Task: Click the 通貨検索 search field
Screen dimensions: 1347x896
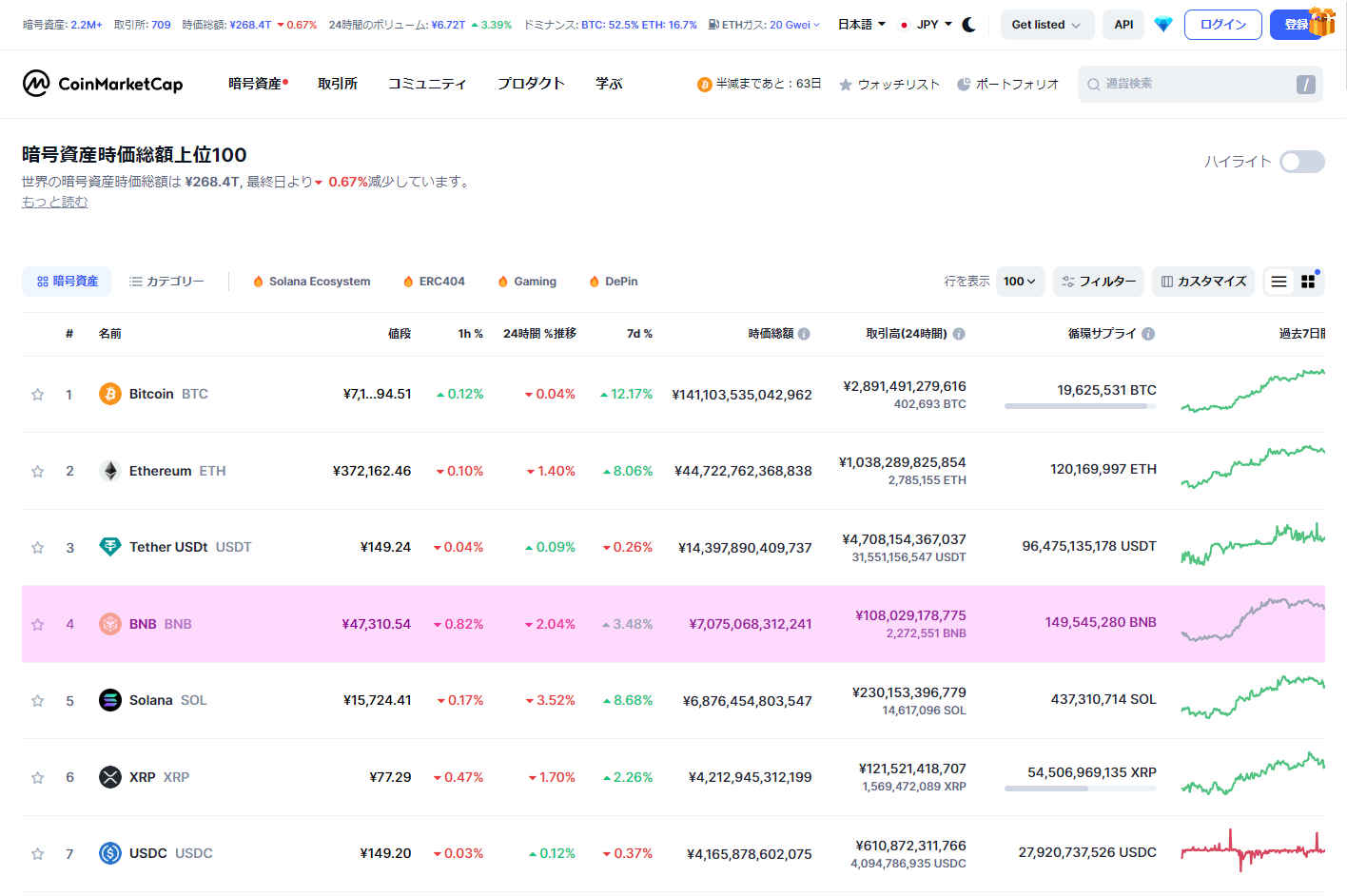Action: (x=1189, y=84)
